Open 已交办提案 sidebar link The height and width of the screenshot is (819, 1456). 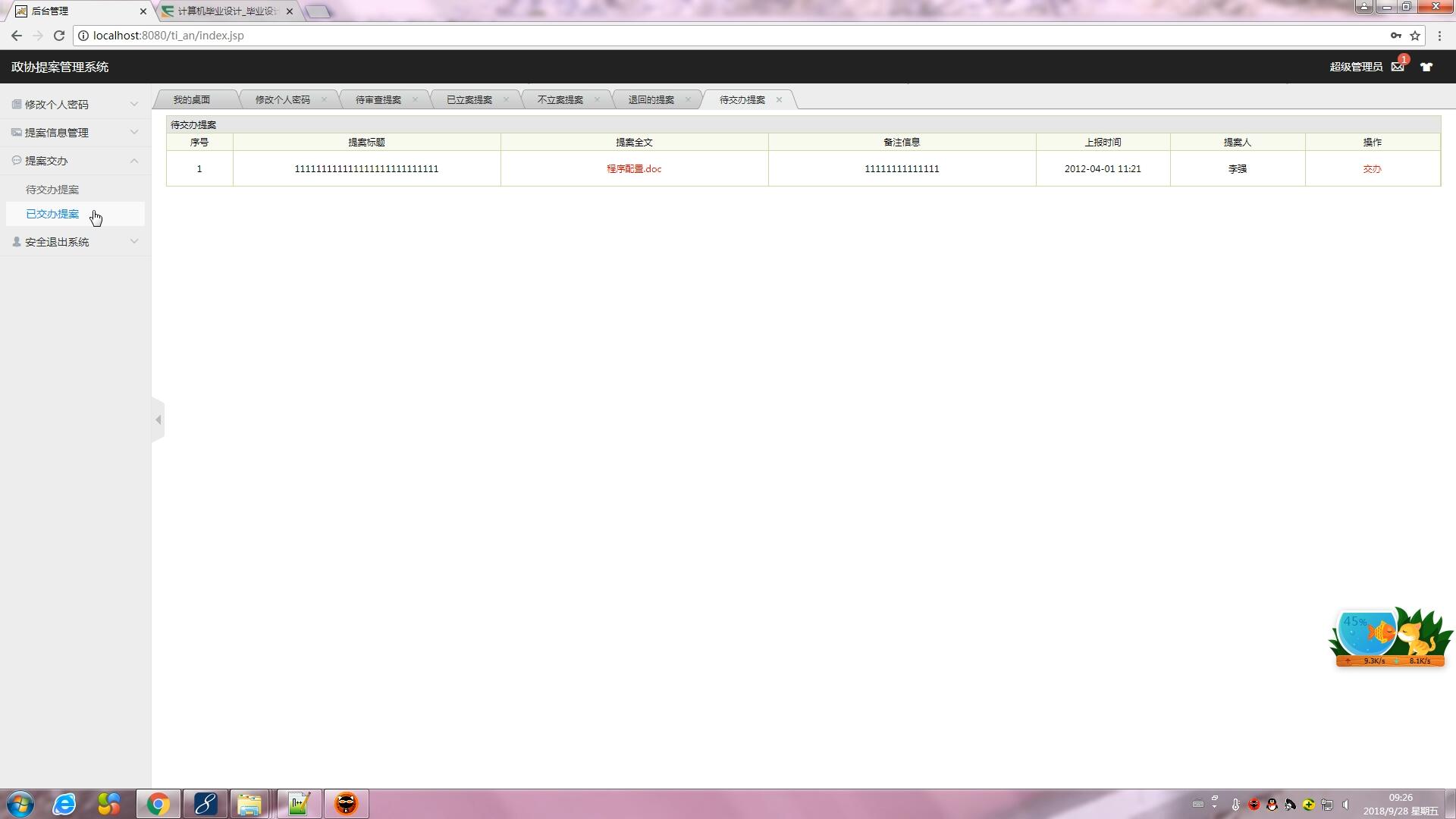point(52,214)
